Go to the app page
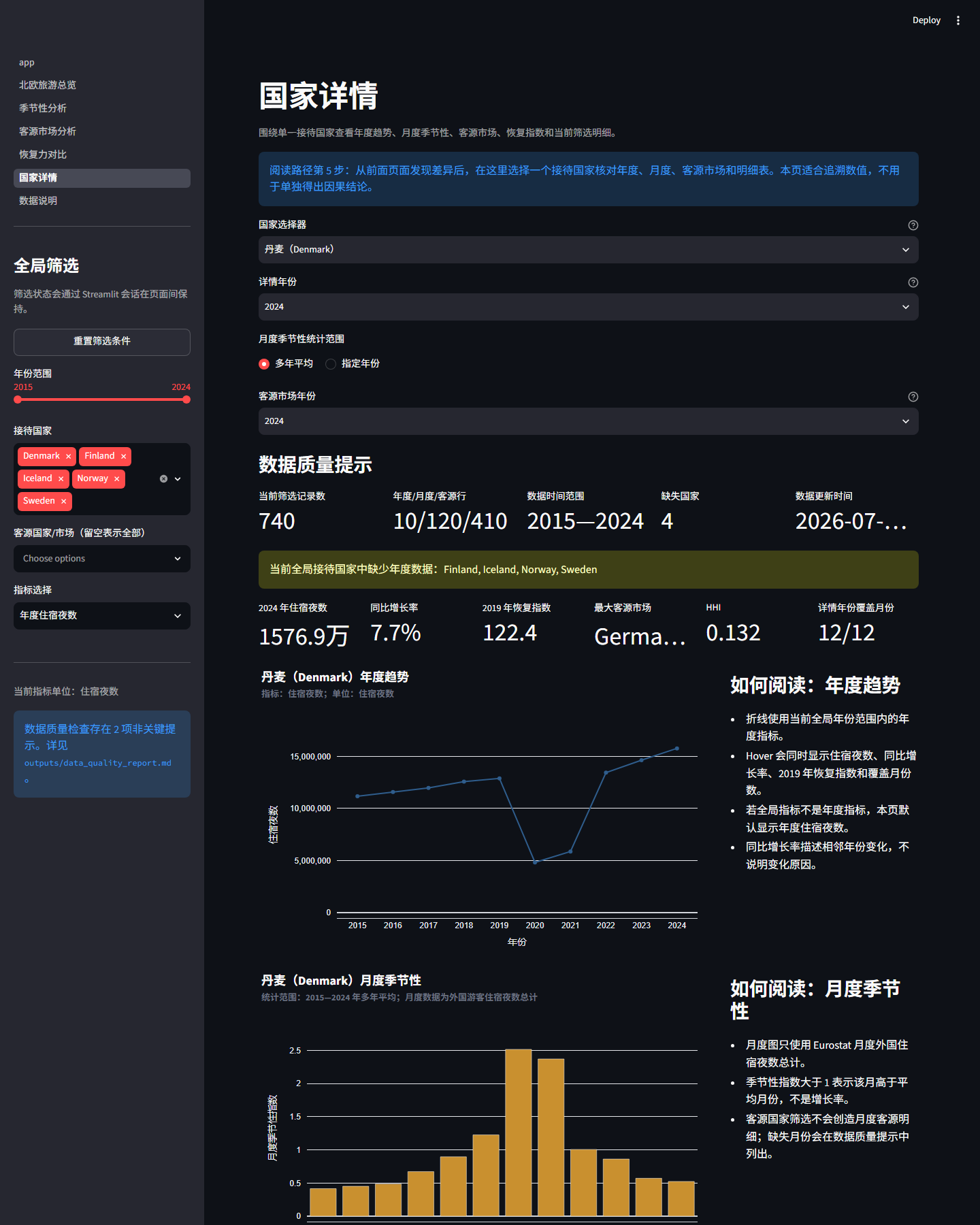The height and width of the screenshot is (1225, 980). point(102,63)
